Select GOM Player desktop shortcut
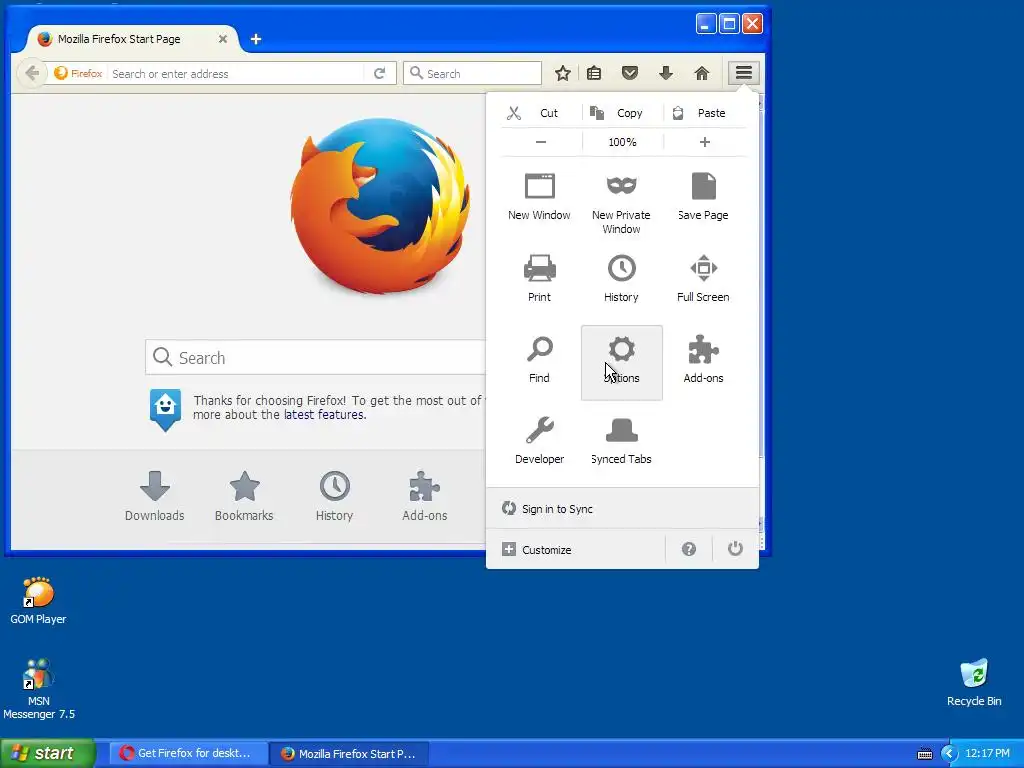The image size is (1024, 768). (38, 601)
